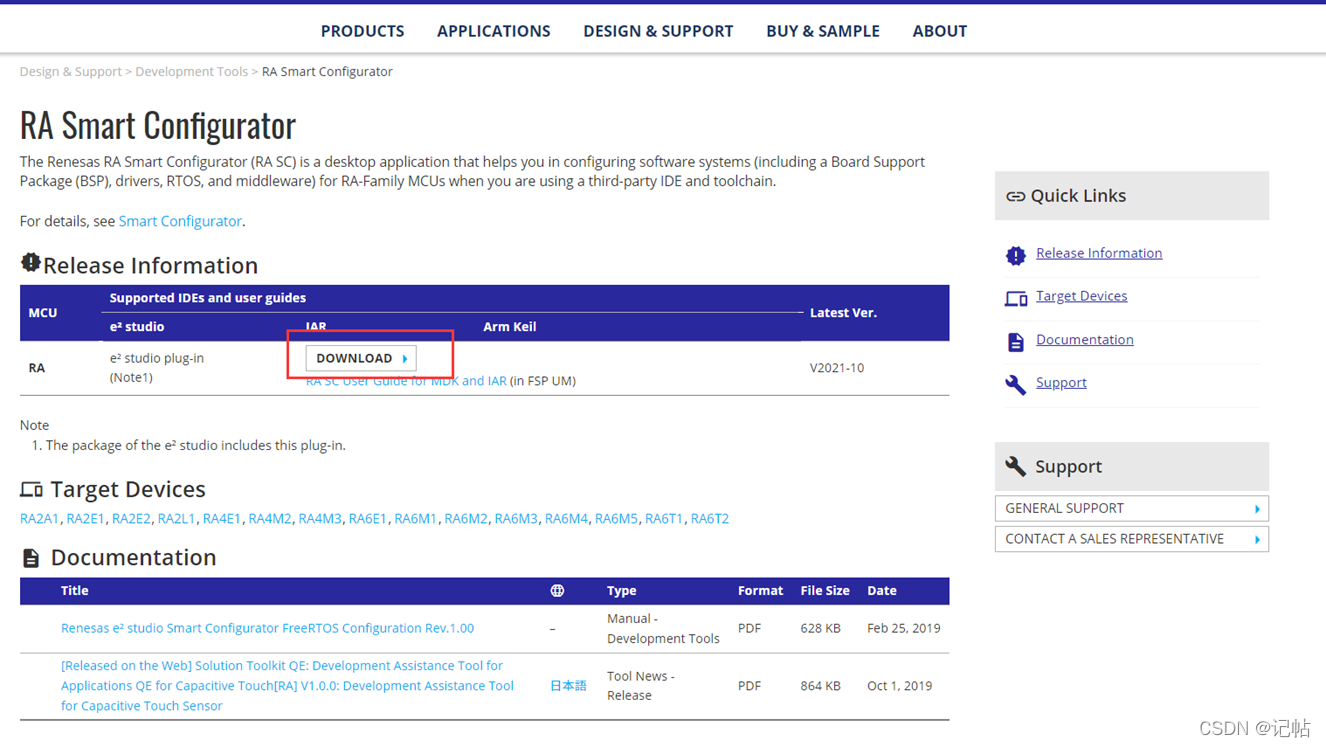Image resolution: width=1326 pixels, height=747 pixels.
Task: Open Release Information quick link
Action: [x=1099, y=253]
